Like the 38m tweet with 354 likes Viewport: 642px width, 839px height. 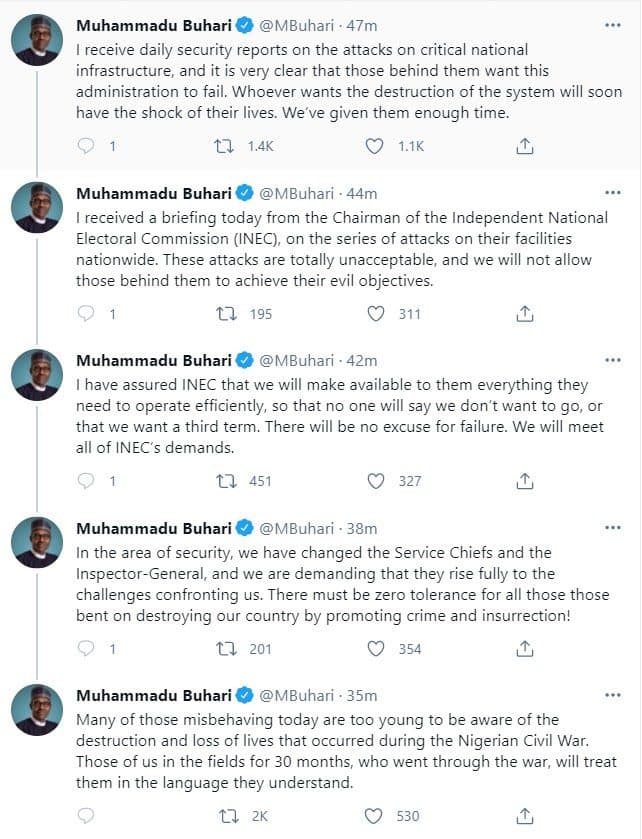coord(376,649)
